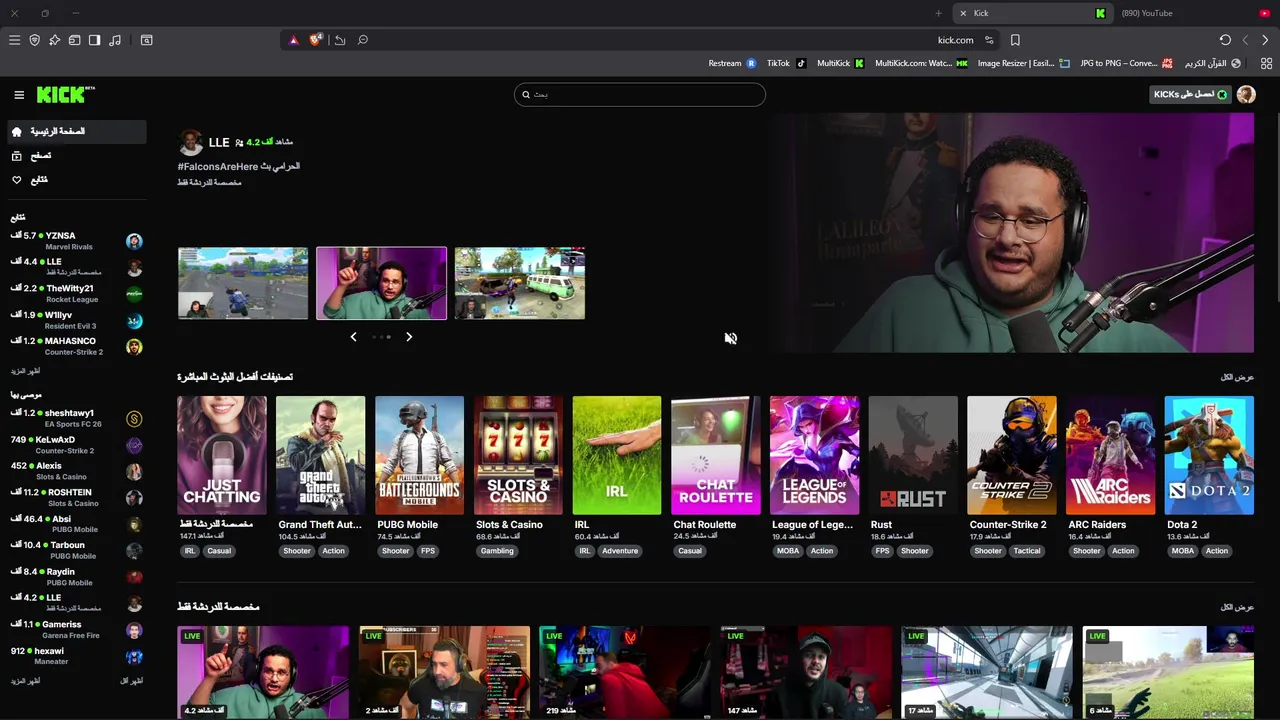
Task: Open the Kick sidebar hamburger menu
Action: 19,95
